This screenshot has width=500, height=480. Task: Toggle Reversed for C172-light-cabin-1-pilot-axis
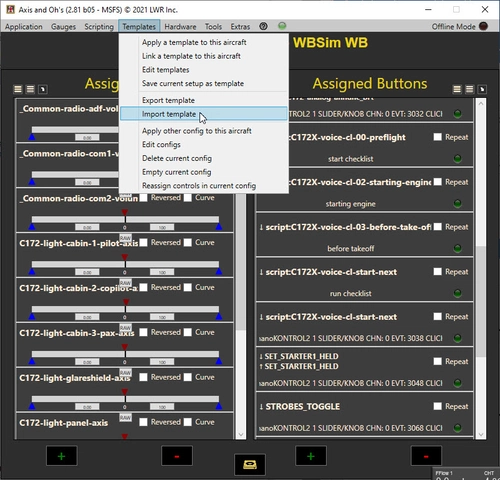143,243
